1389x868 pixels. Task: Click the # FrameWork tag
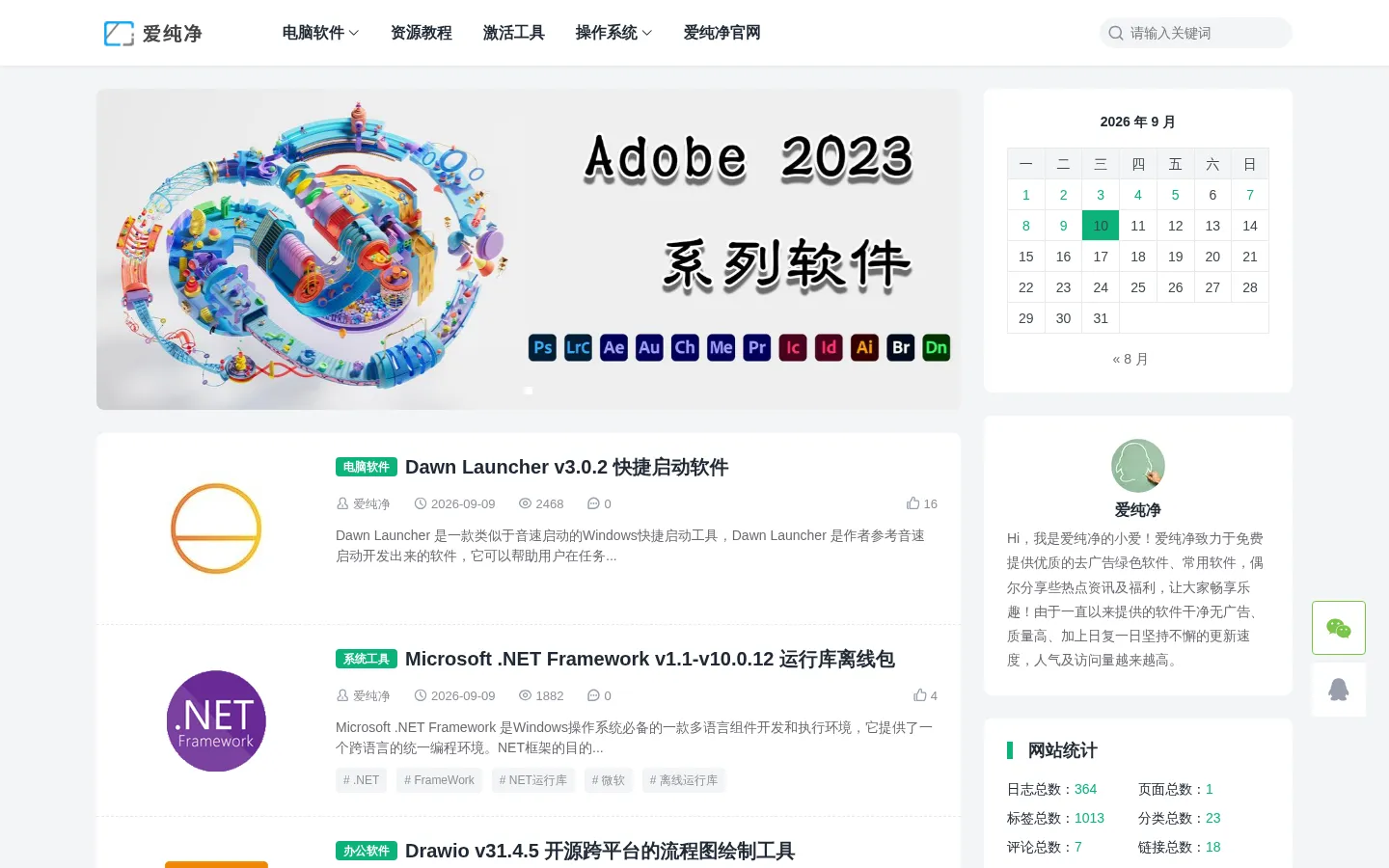tap(439, 780)
